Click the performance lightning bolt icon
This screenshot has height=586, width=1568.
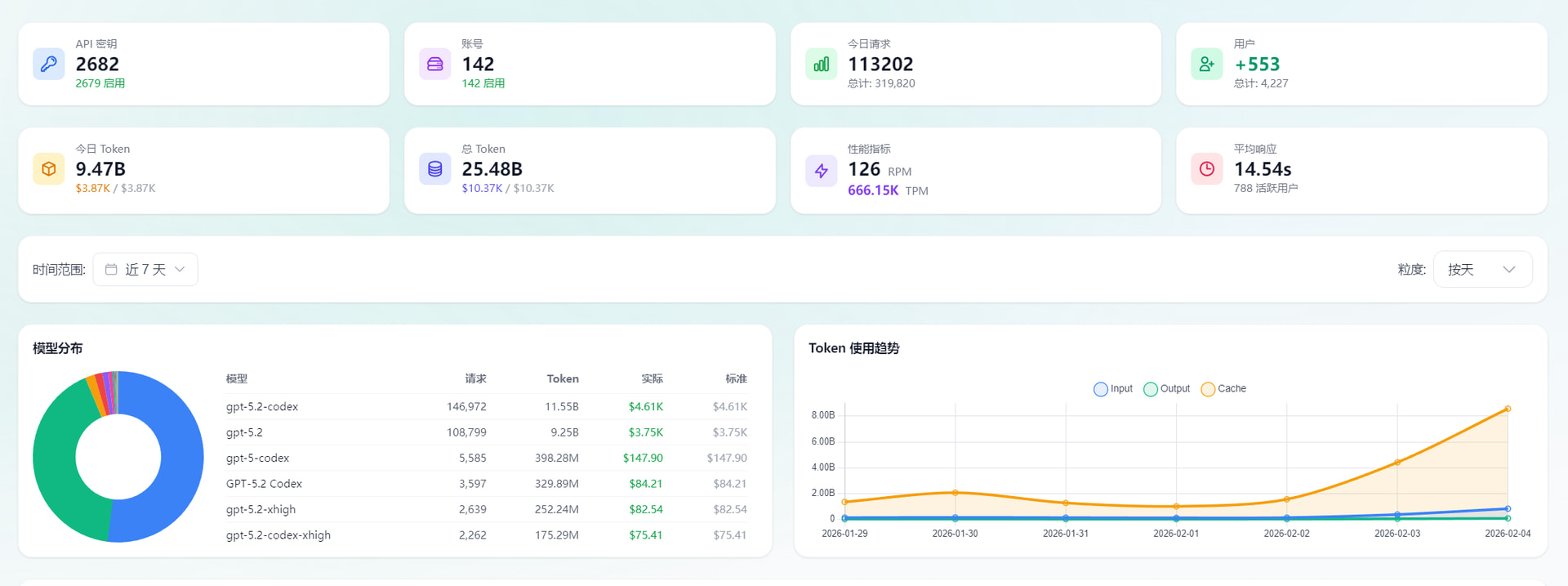coord(822,171)
